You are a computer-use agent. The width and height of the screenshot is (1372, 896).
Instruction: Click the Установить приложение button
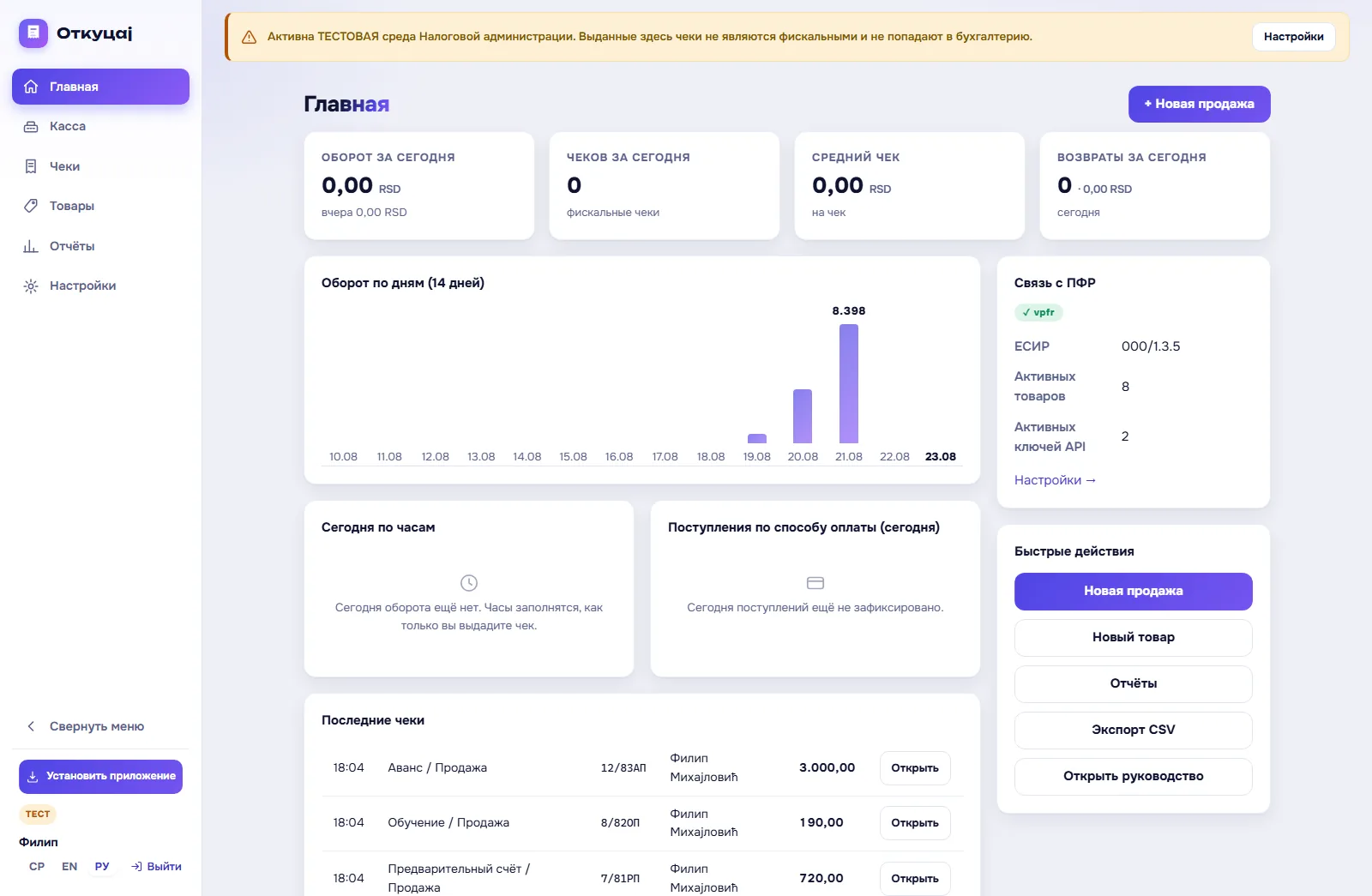[100, 777]
